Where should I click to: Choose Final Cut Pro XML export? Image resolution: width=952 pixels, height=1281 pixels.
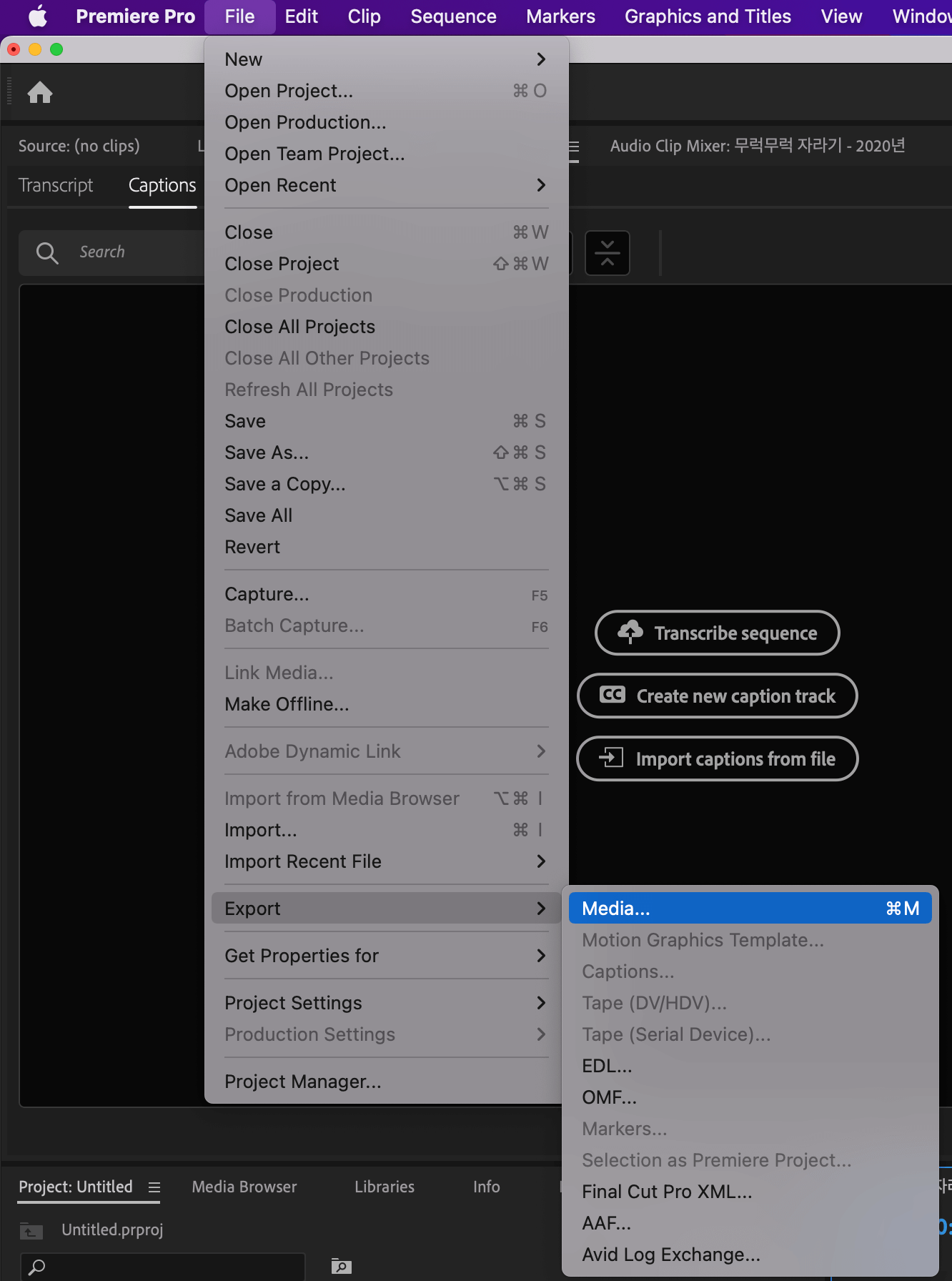tap(750, 1192)
